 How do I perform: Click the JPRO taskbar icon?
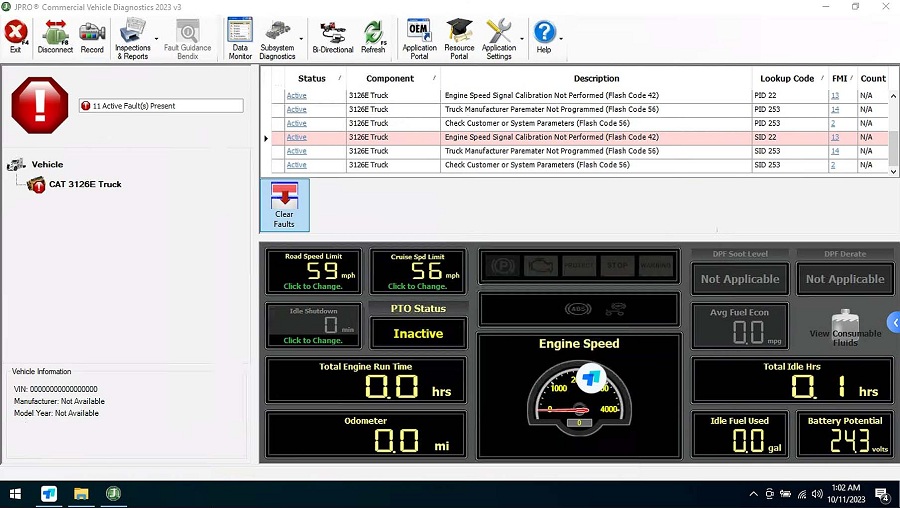(113, 494)
